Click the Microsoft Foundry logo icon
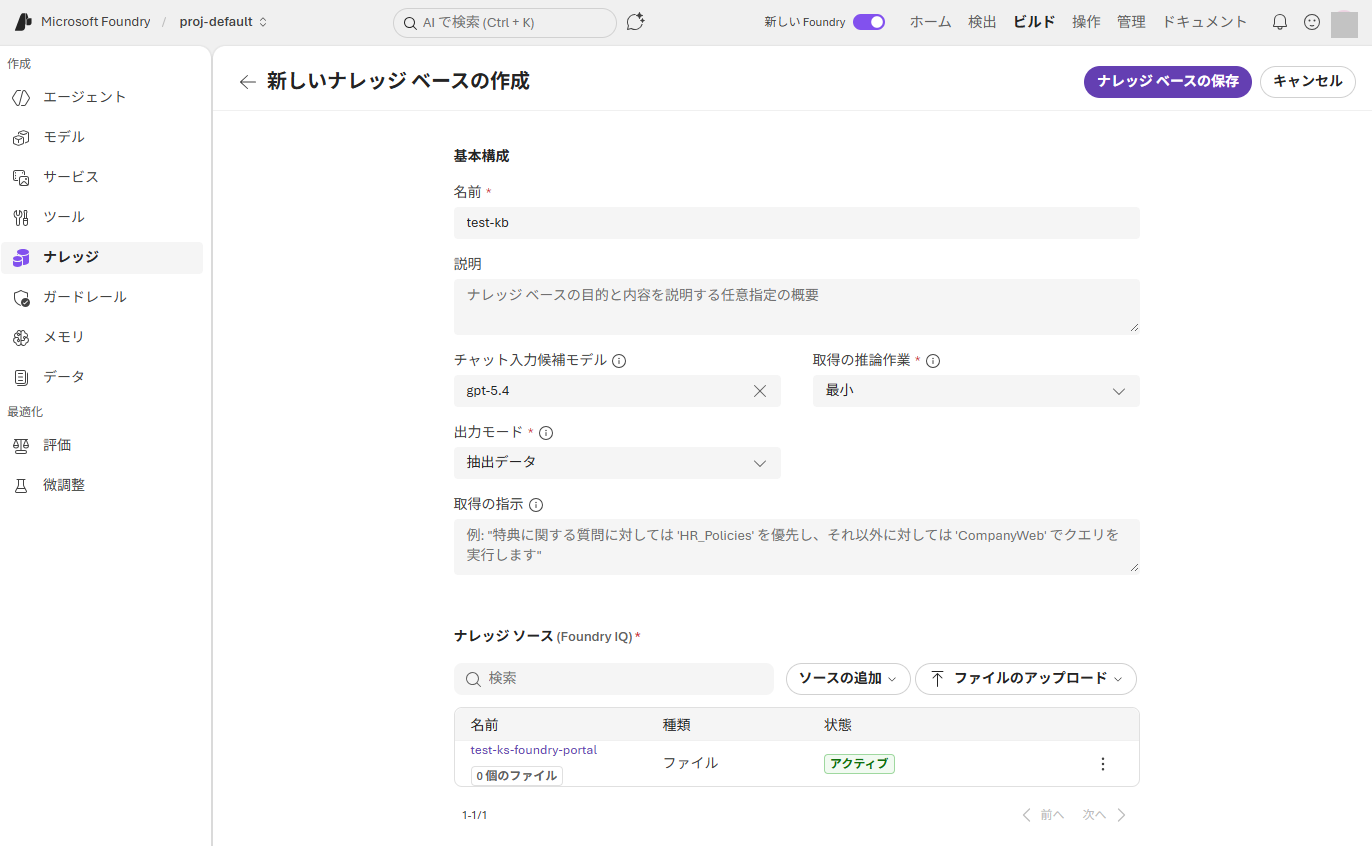 22,22
